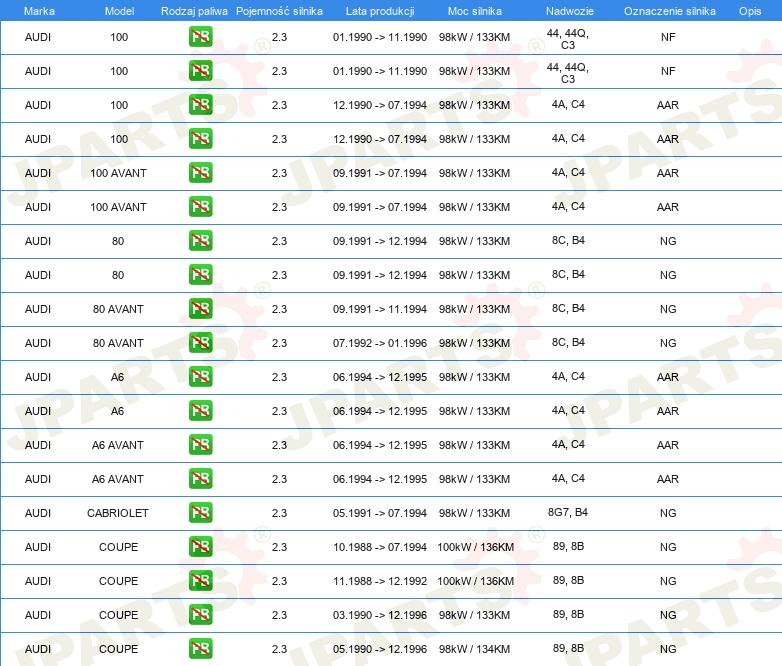Select 89, 8B in the 05.1990 -> 12.1996 row
The width and height of the screenshot is (782, 666).
pyautogui.click(x=568, y=648)
